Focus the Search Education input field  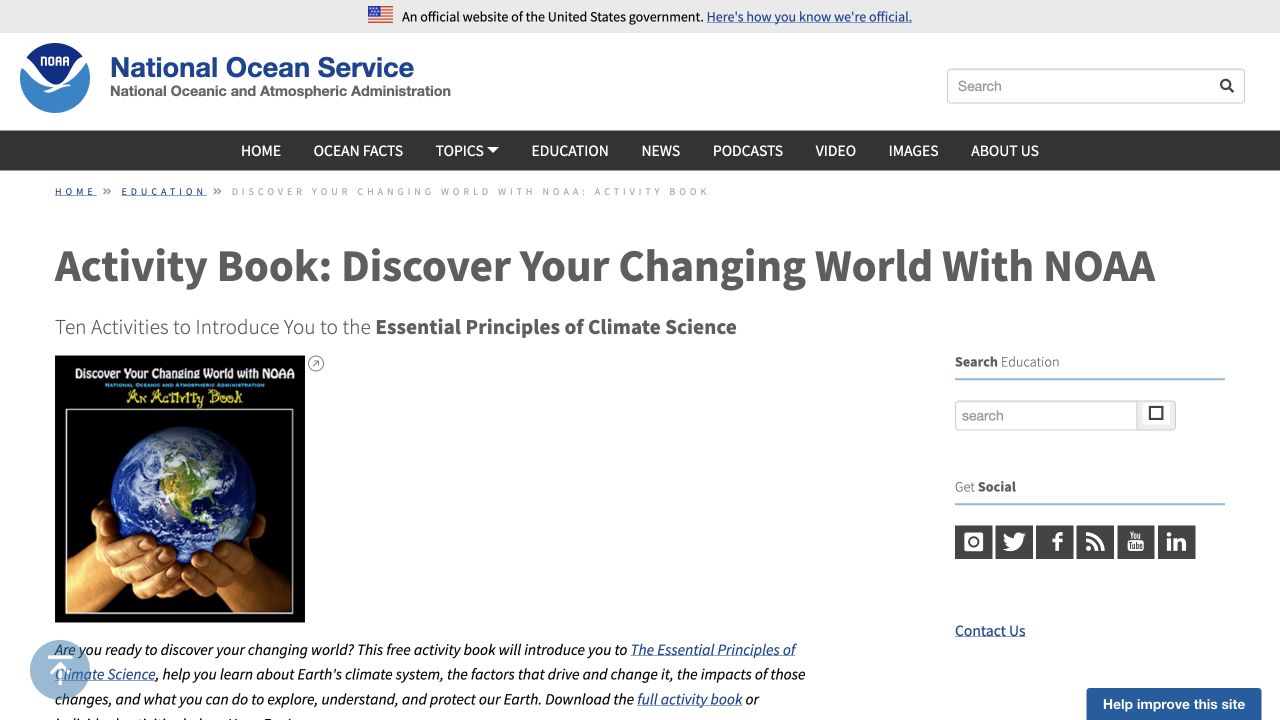1046,415
